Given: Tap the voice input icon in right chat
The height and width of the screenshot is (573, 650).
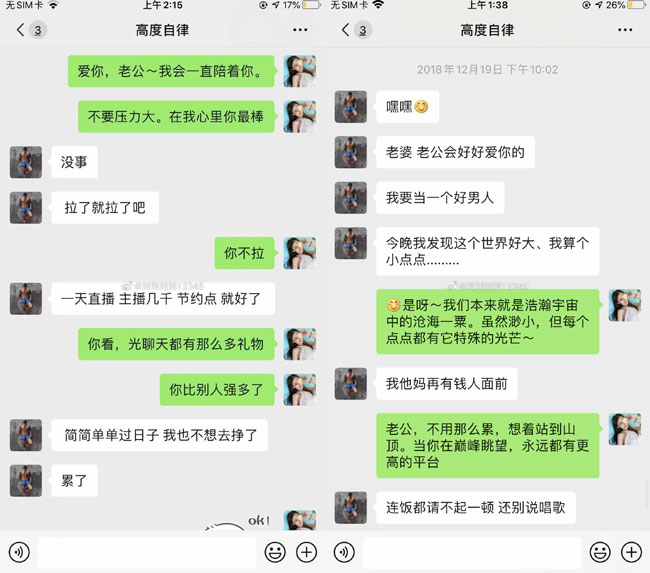Looking at the screenshot, I should click(x=344, y=552).
